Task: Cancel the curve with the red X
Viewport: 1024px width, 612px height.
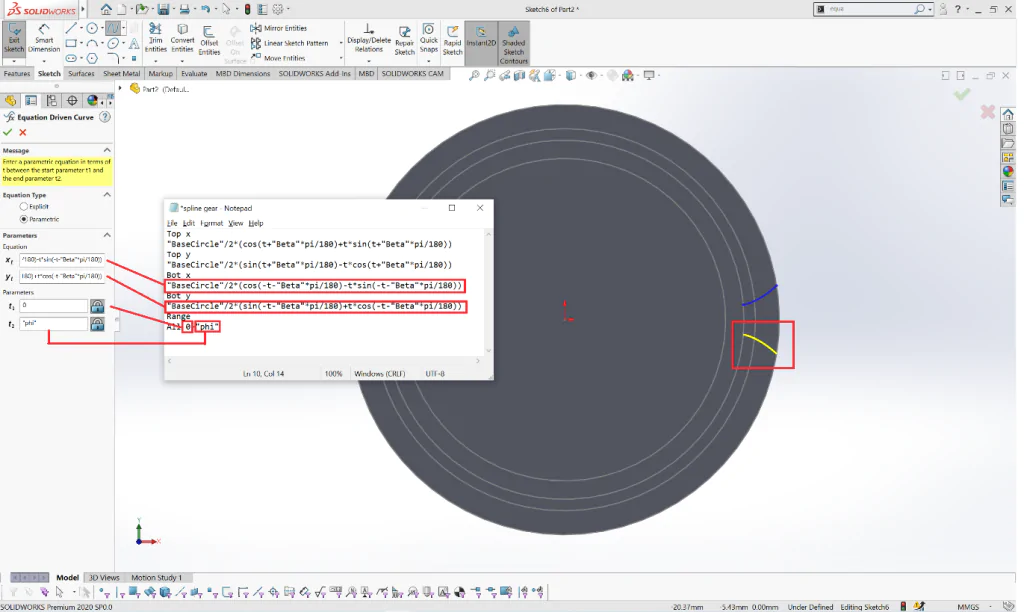Action: coord(23,133)
